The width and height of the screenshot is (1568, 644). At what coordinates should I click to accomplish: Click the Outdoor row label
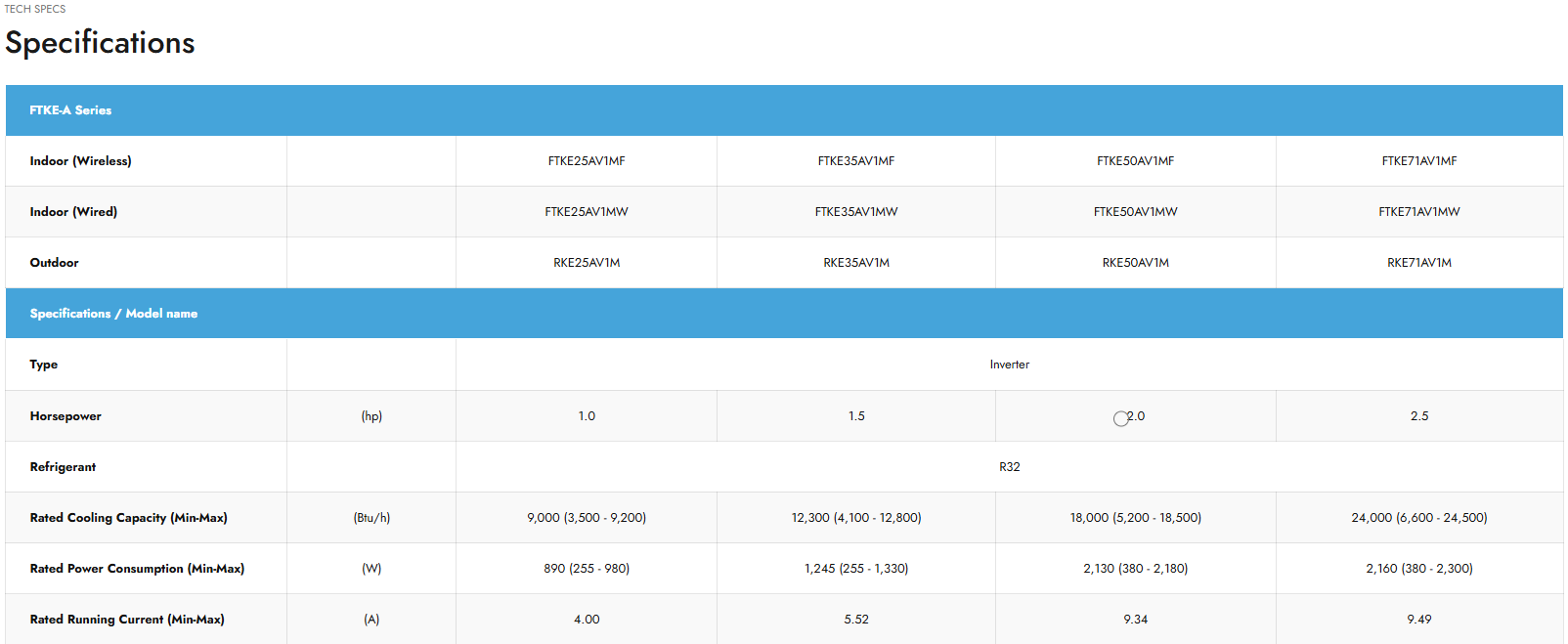[54, 263]
